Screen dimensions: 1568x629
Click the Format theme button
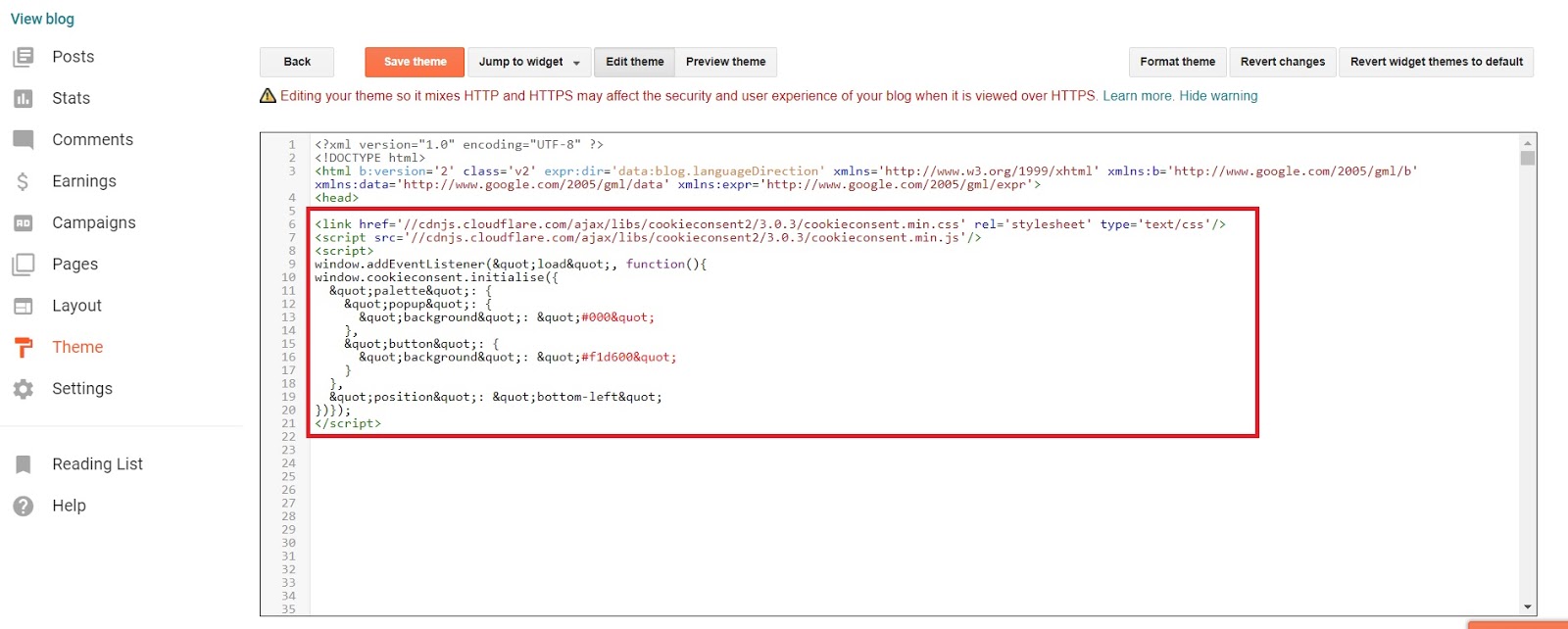coord(1177,62)
